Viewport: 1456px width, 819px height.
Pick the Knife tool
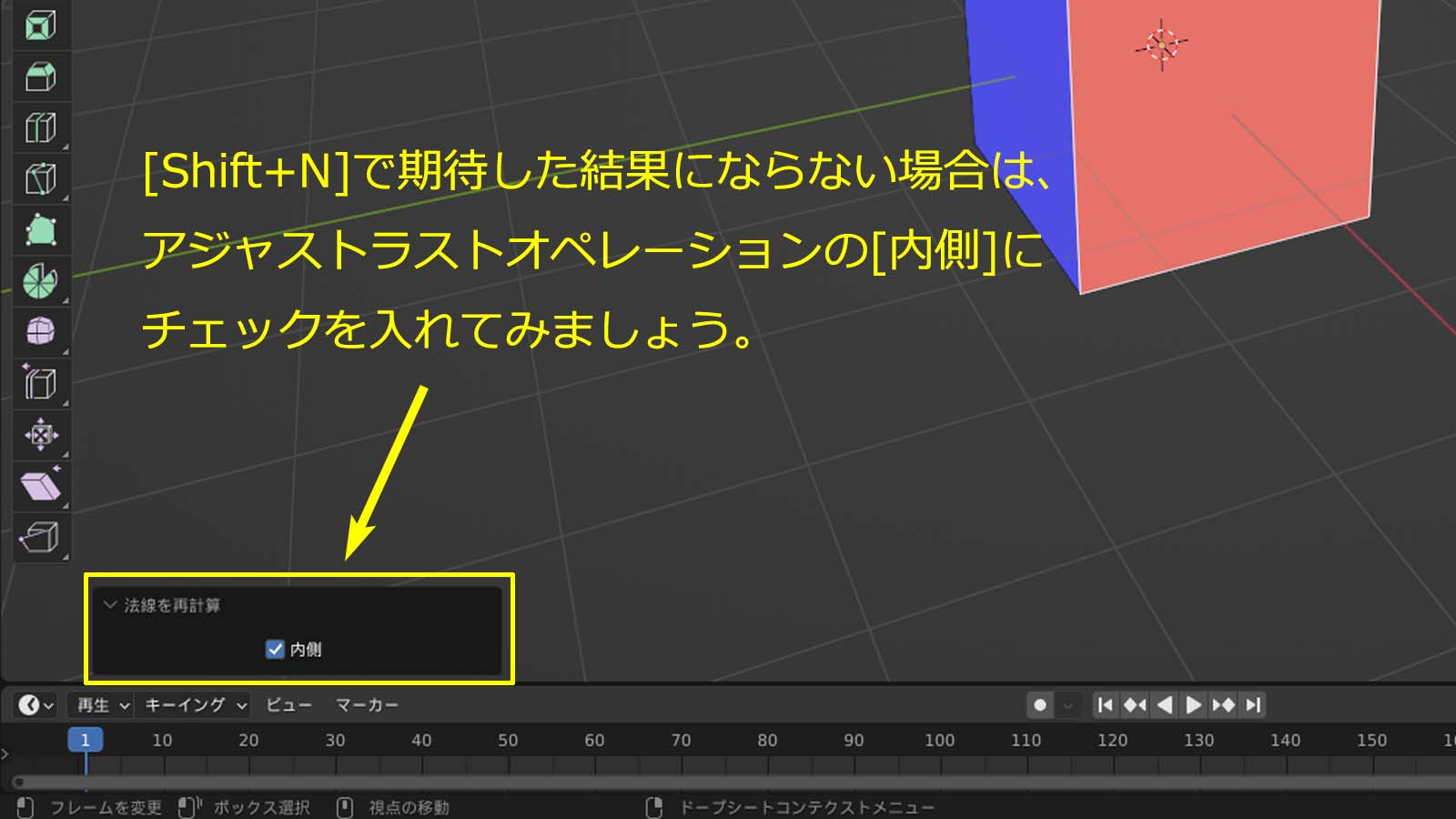[x=40, y=179]
